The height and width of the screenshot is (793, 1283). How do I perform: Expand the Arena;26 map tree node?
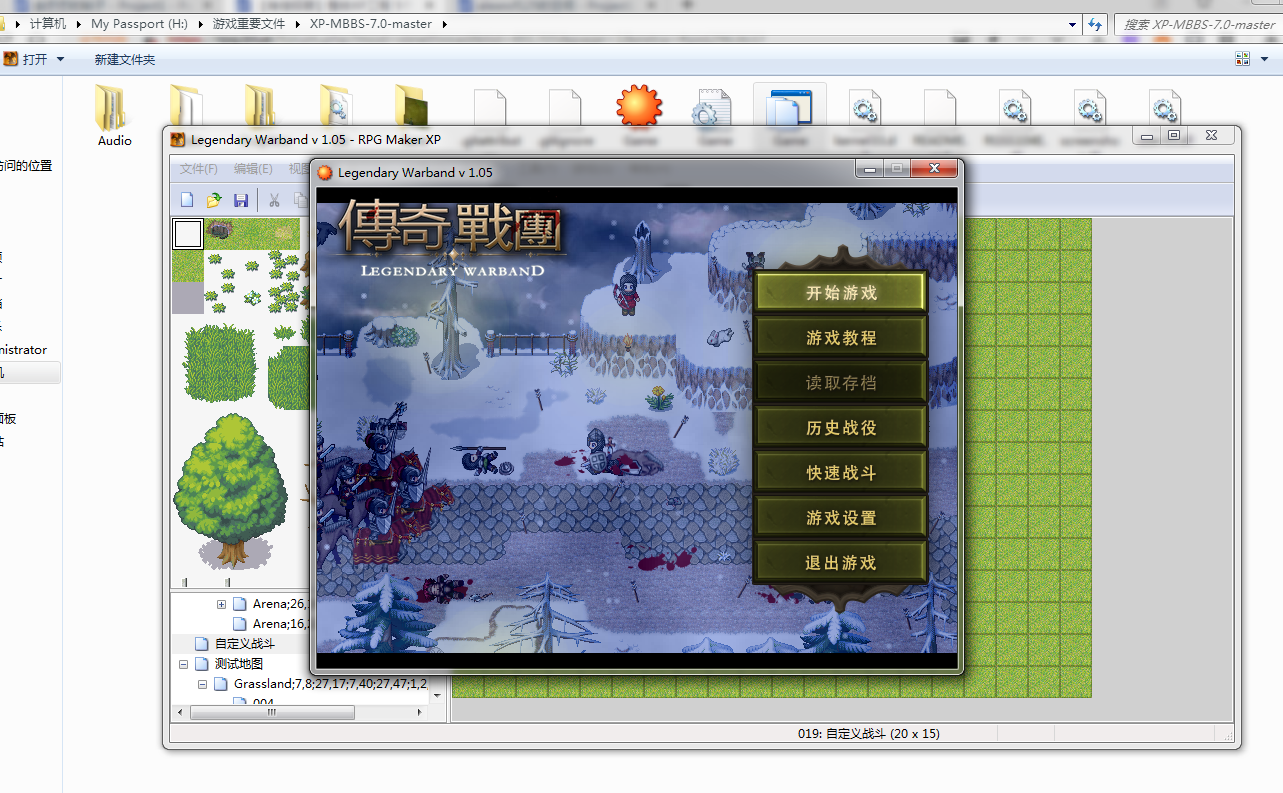[x=221, y=604]
